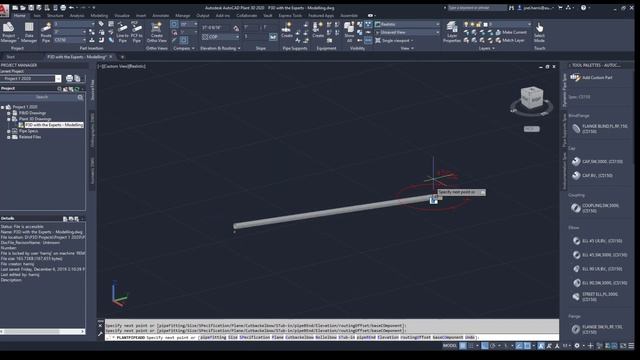Image resolution: width=640 pixels, height=360 pixels.
Task: Click the Save icon in quick access toolbar
Action: tap(31, 8)
